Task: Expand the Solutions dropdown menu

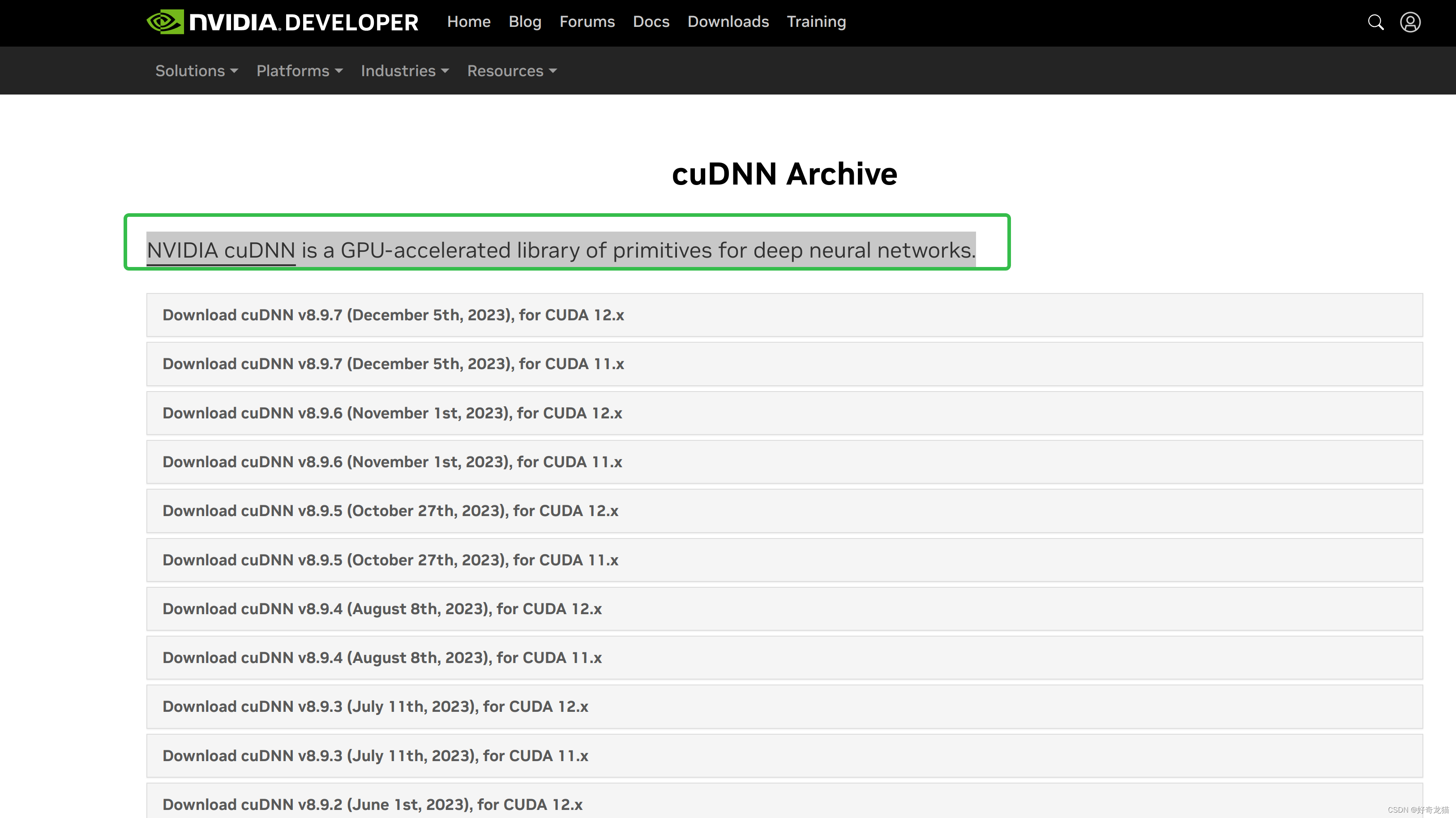Action: coord(197,71)
